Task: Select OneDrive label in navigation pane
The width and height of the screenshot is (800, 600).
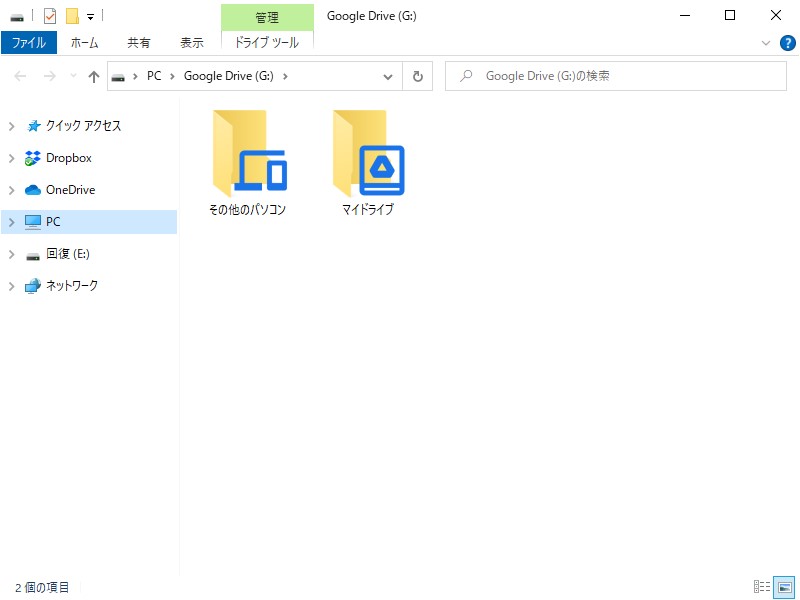Action: pos(70,190)
